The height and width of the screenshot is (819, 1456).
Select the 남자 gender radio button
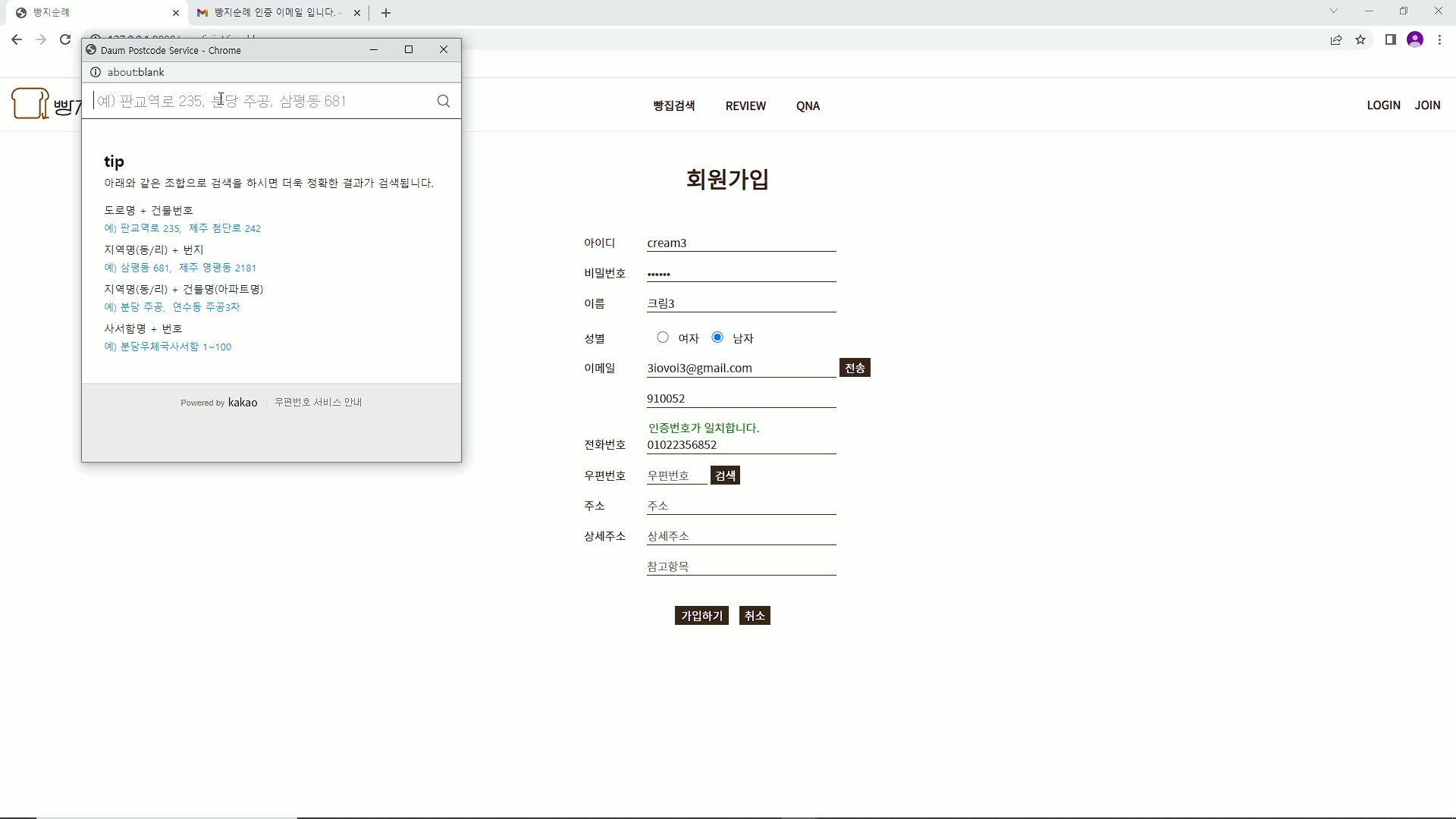[718, 337]
